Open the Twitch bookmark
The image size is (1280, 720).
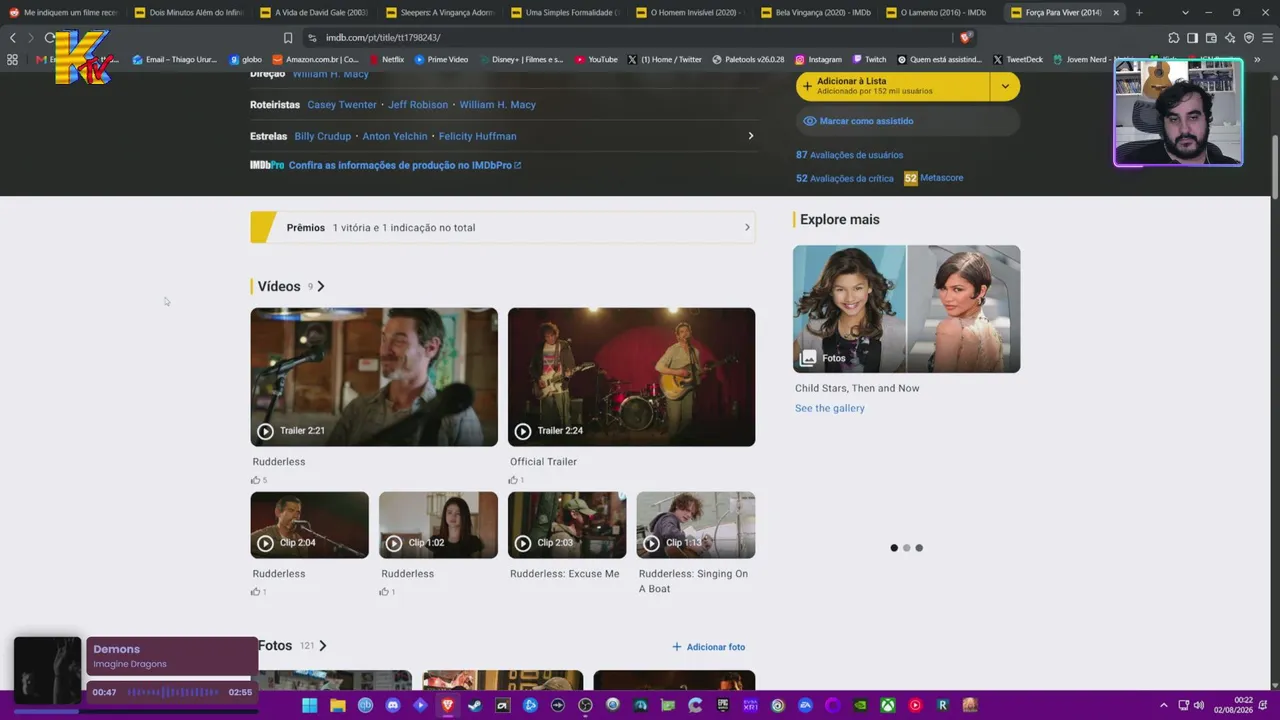point(869,60)
